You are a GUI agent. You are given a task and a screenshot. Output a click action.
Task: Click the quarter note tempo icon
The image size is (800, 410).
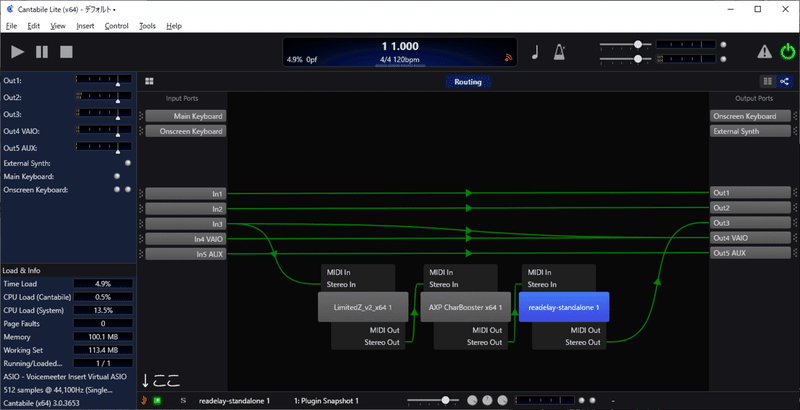click(x=535, y=52)
